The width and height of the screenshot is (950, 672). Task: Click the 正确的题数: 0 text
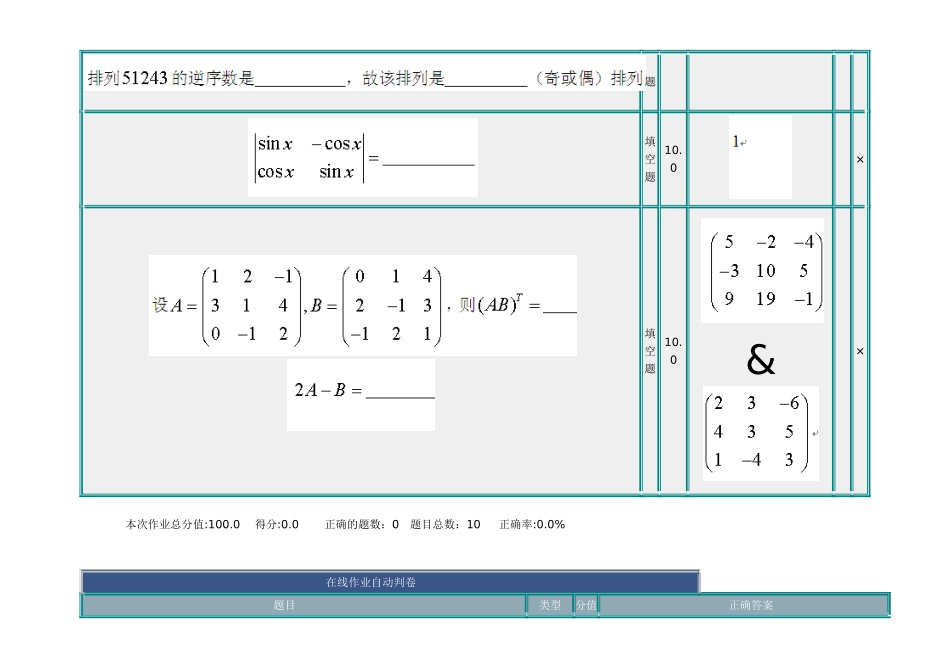click(362, 524)
